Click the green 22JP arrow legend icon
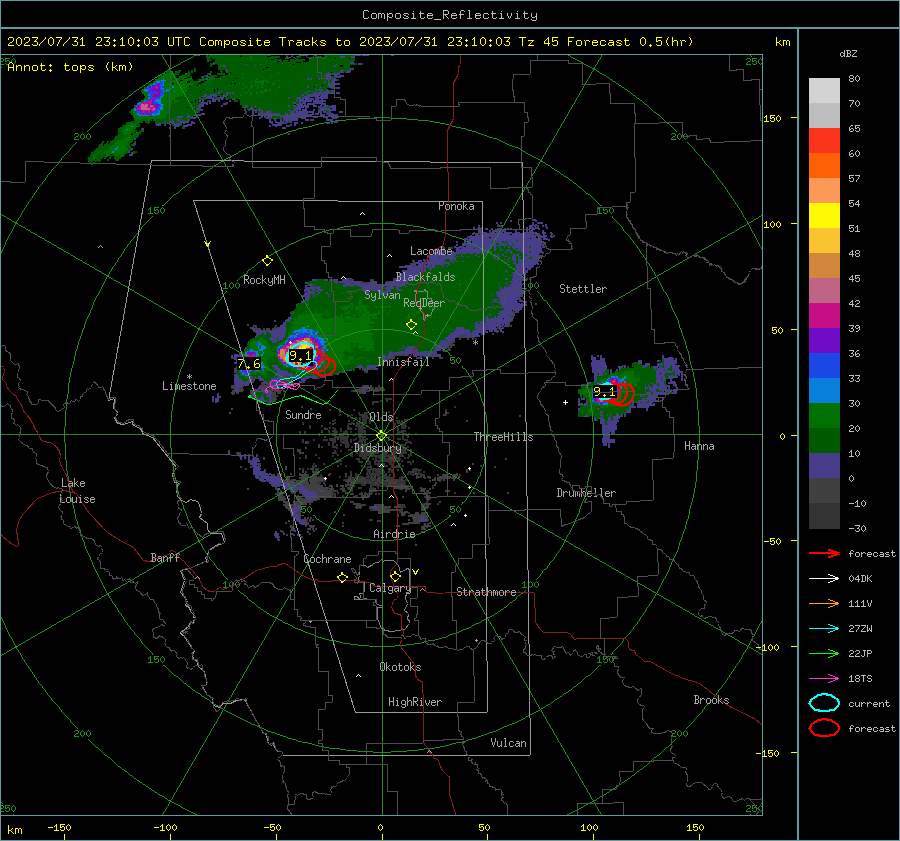Image resolution: width=900 pixels, height=841 pixels. 824,653
